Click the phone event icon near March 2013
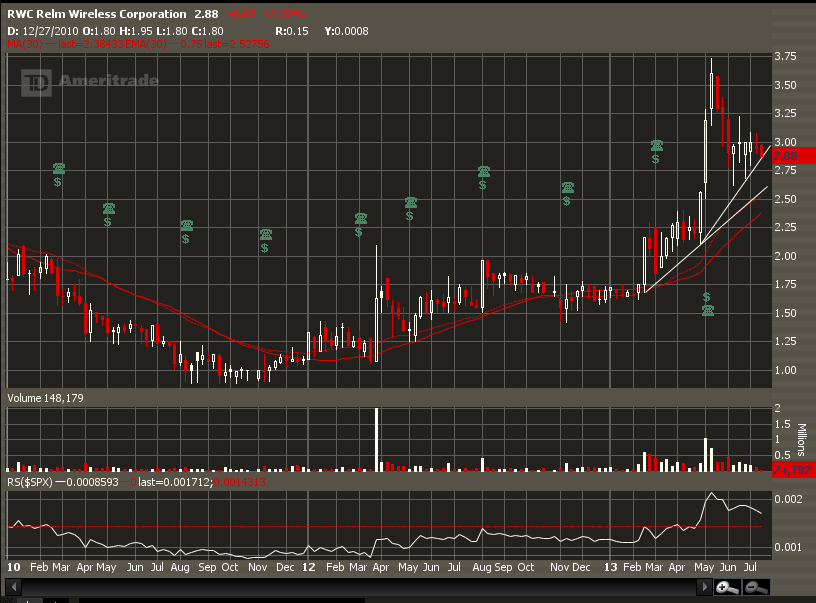Image resolution: width=816 pixels, height=603 pixels. pyautogui.click(x=657, y=146)
